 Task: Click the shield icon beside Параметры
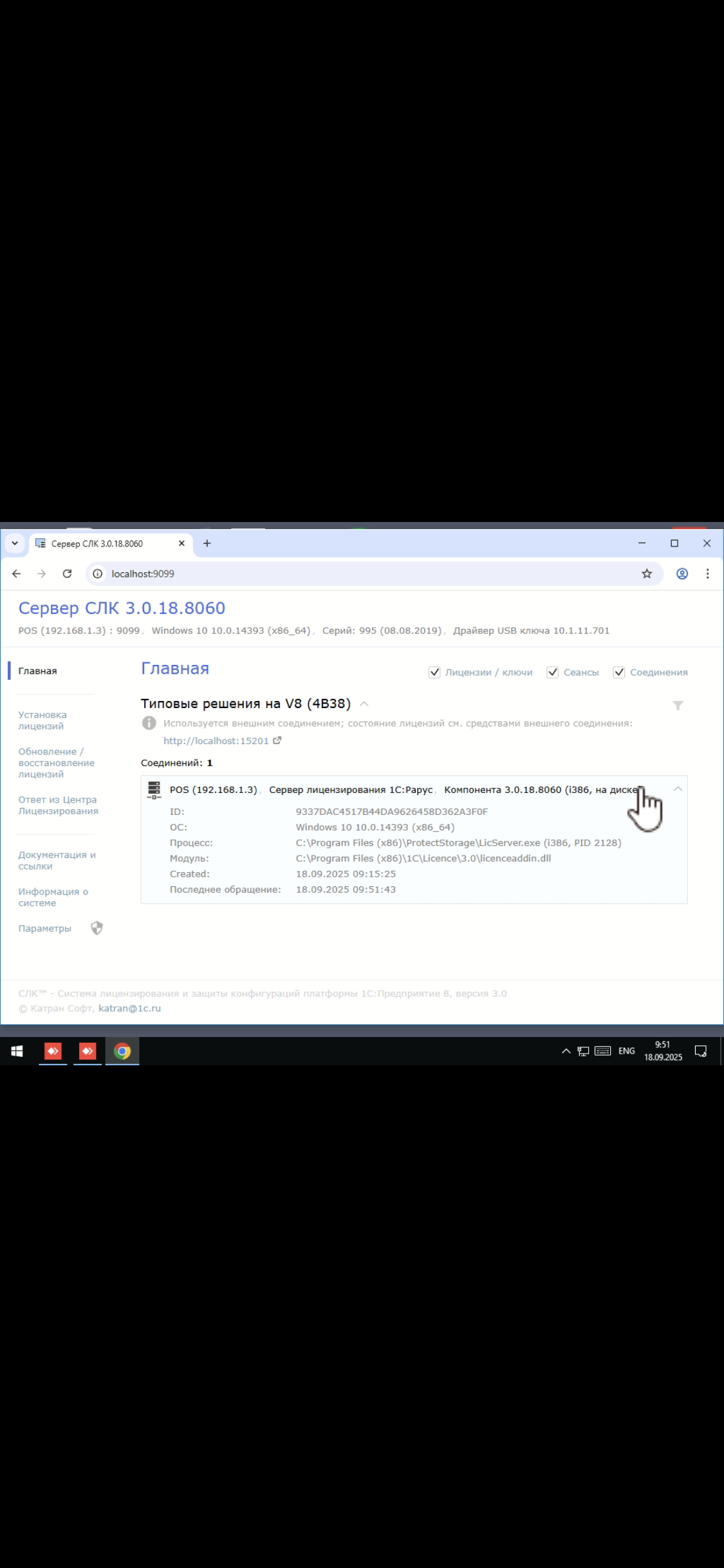[97, 928]
